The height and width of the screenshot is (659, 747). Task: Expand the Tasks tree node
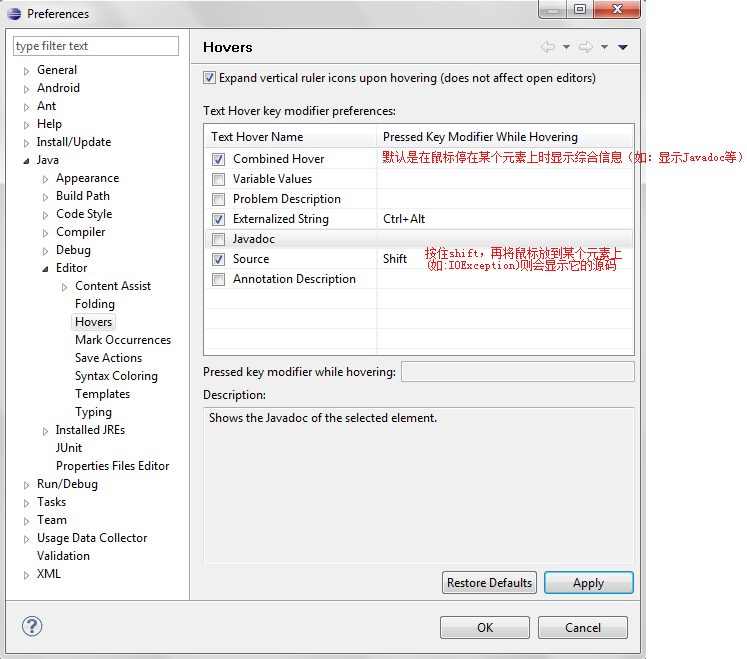tap(26, 503)
